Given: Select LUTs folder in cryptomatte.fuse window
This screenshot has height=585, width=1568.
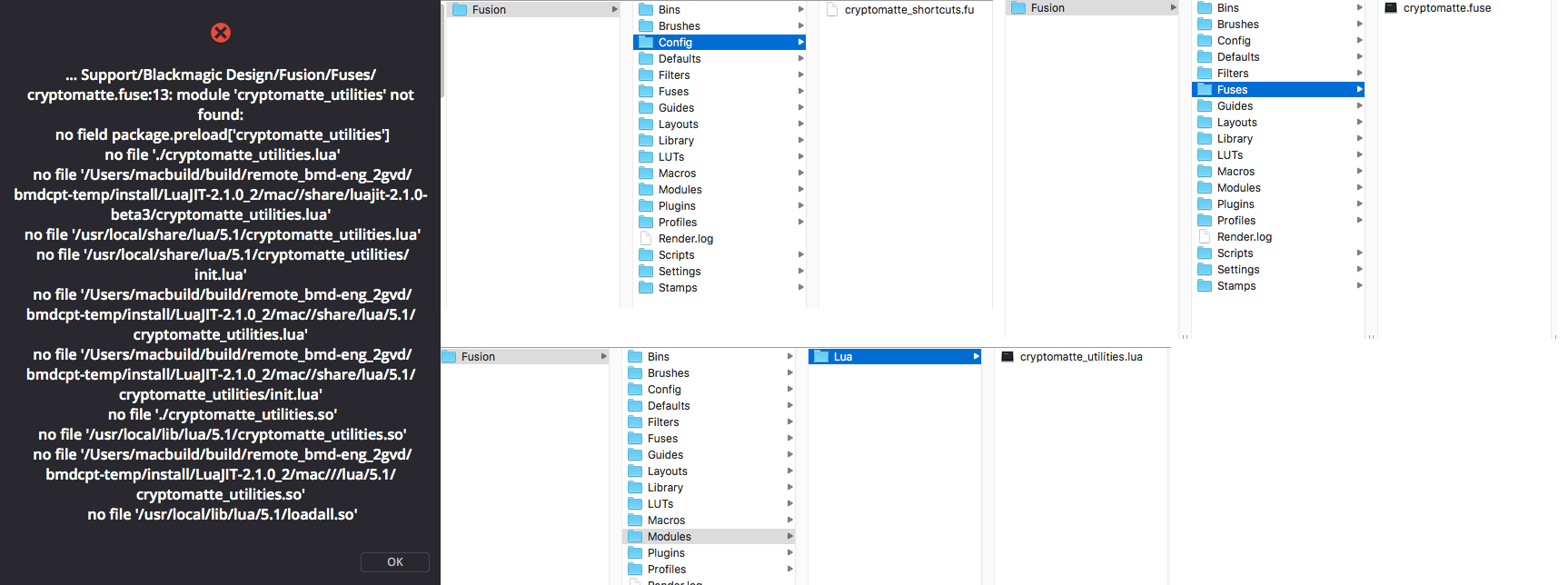Looking at the screenshot, I should pos(1278,155).
